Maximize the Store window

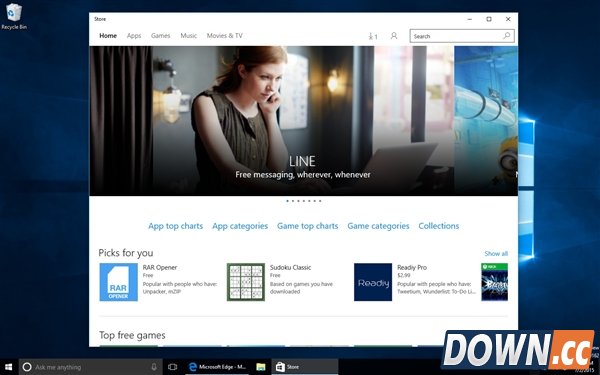coord(489,19)
